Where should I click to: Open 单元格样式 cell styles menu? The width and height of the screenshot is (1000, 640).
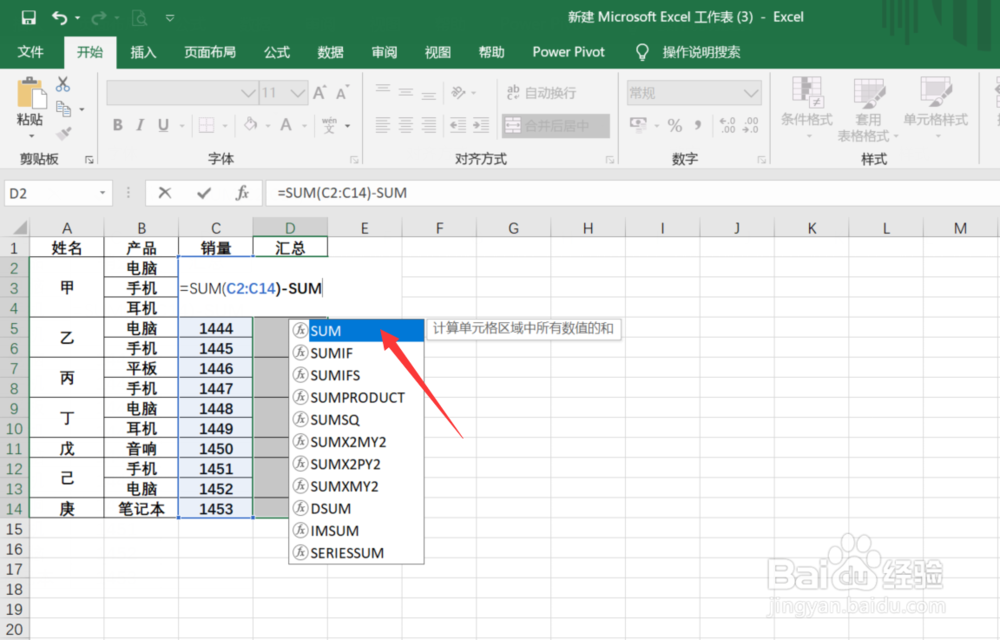(x=936, y=107)
